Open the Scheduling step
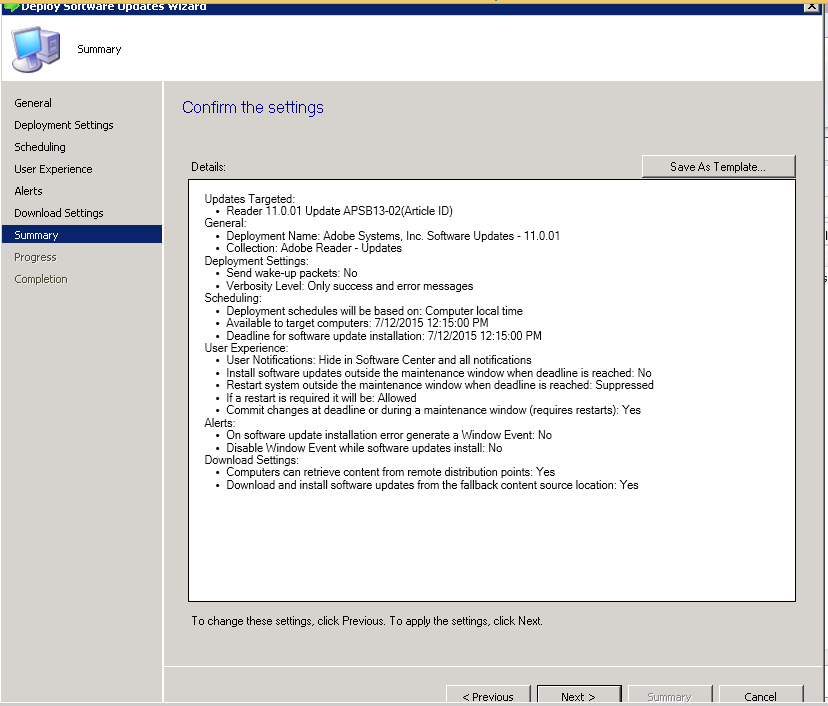The height and width of the screenshot is (706, 828). pyautogui.click(x=40, y=147)
